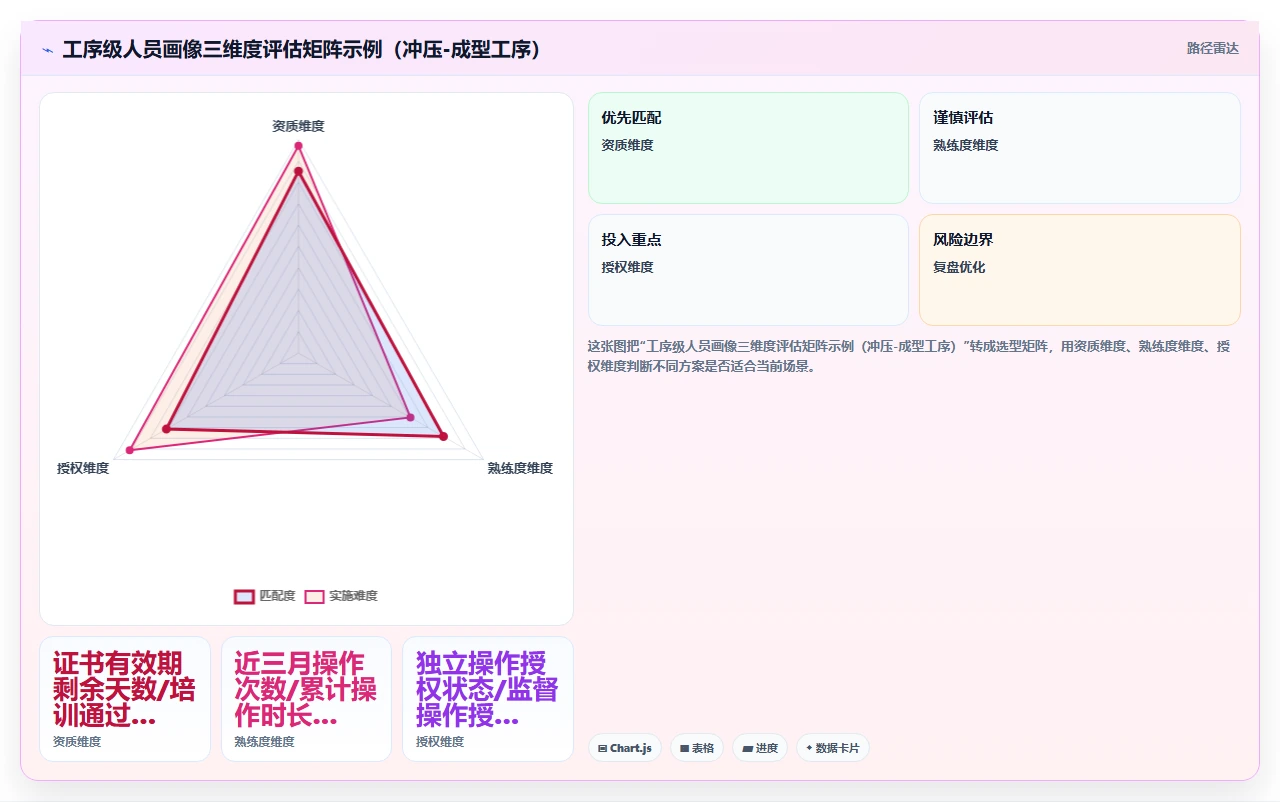
Task: Click the icon in the 表格 chip
Action: 685,748
